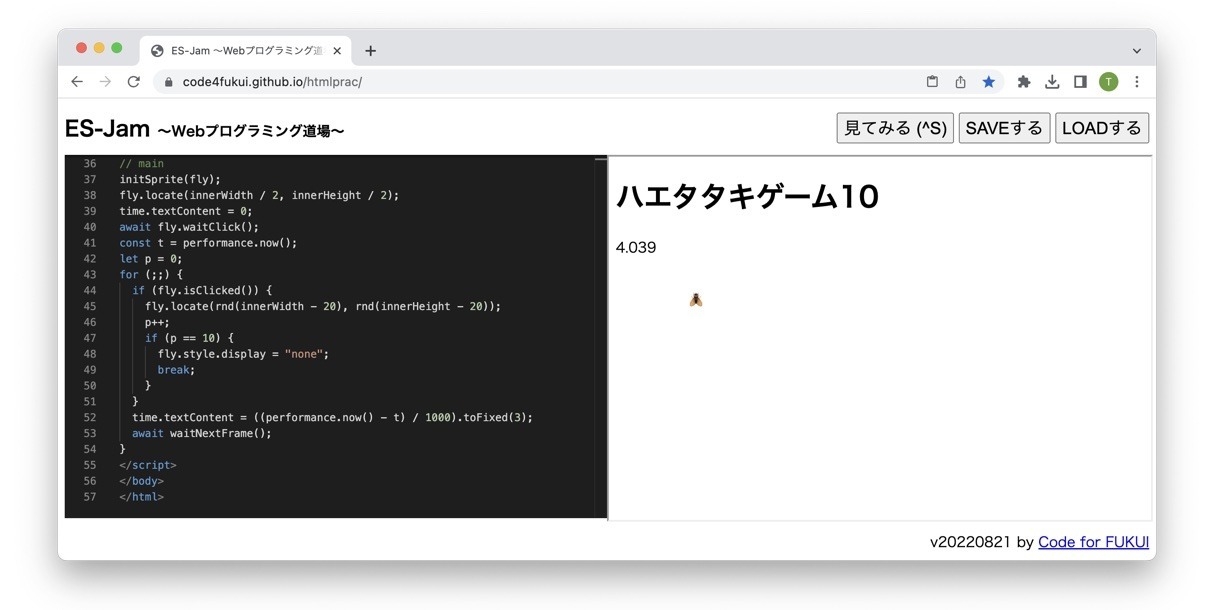1220x610 pixels.
Task: Open the Downloads icon in the toolbar
Action: pos(1052,81)
